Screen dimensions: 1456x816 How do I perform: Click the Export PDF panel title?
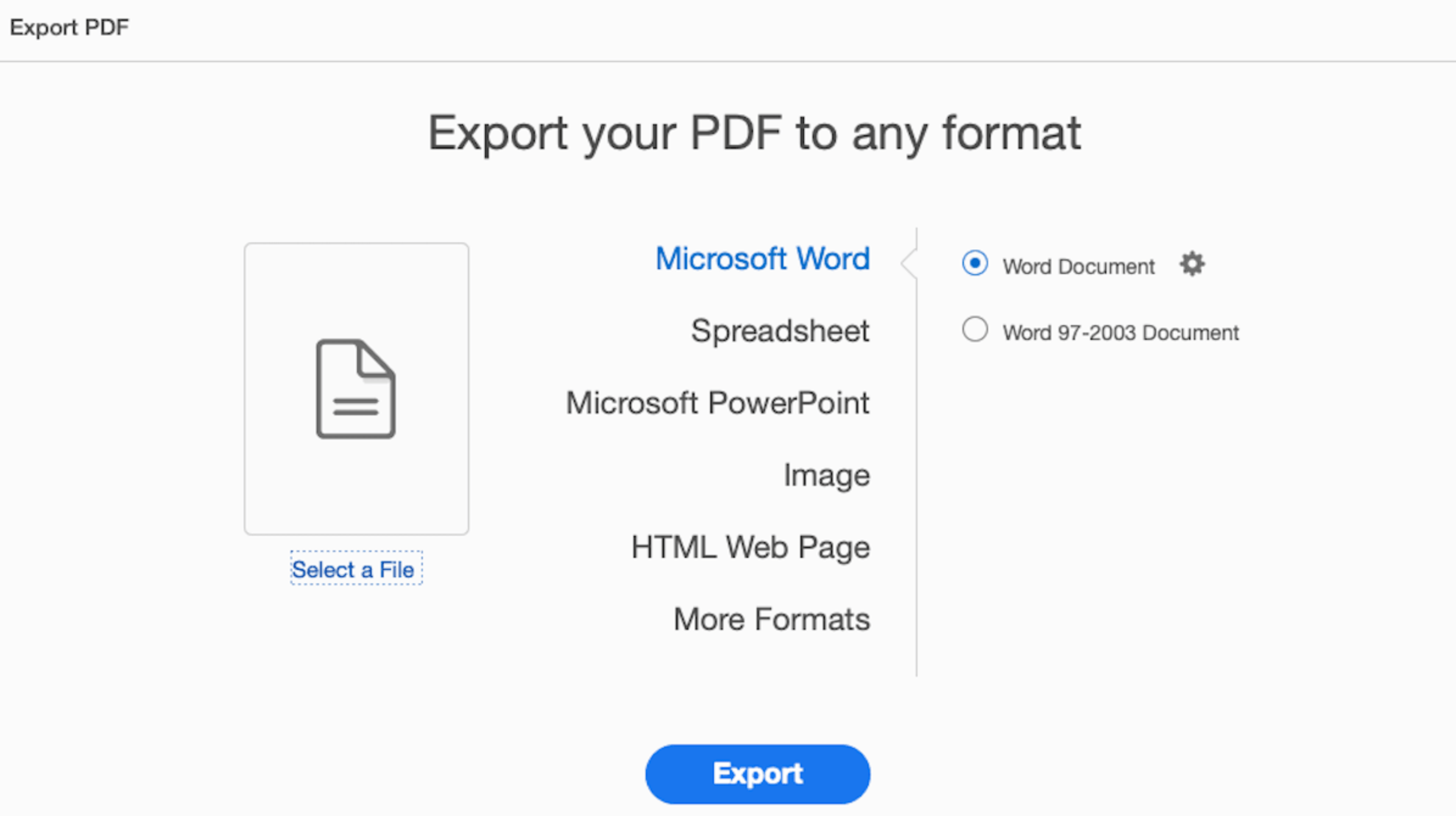pyautogui.click(x=69, y=27)
